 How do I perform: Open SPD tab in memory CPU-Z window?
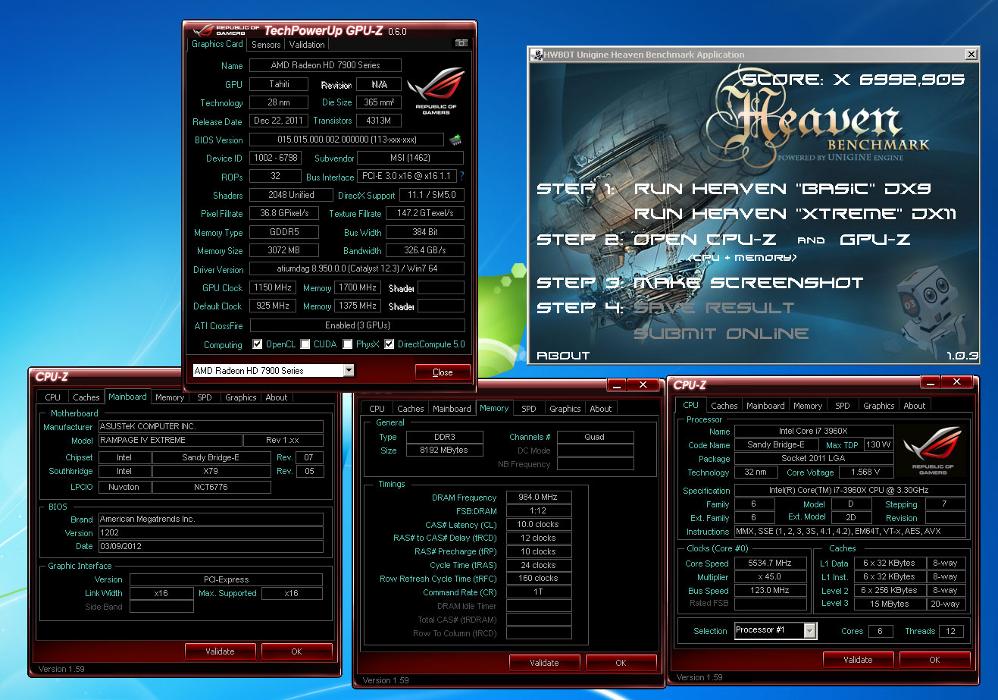[529, 409]
